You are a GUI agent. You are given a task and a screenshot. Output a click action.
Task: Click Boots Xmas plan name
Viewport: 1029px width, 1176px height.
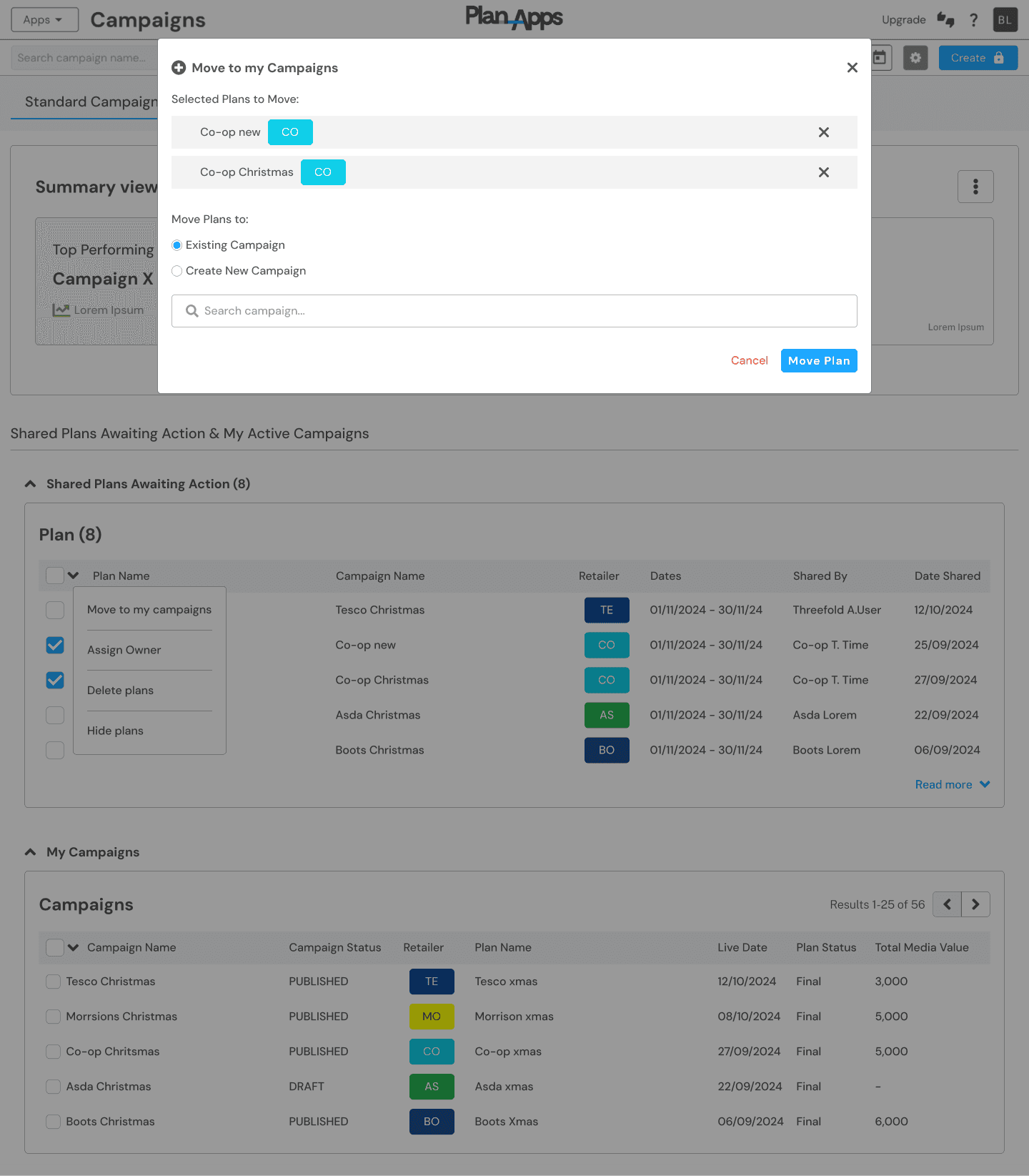[507, 1122]
